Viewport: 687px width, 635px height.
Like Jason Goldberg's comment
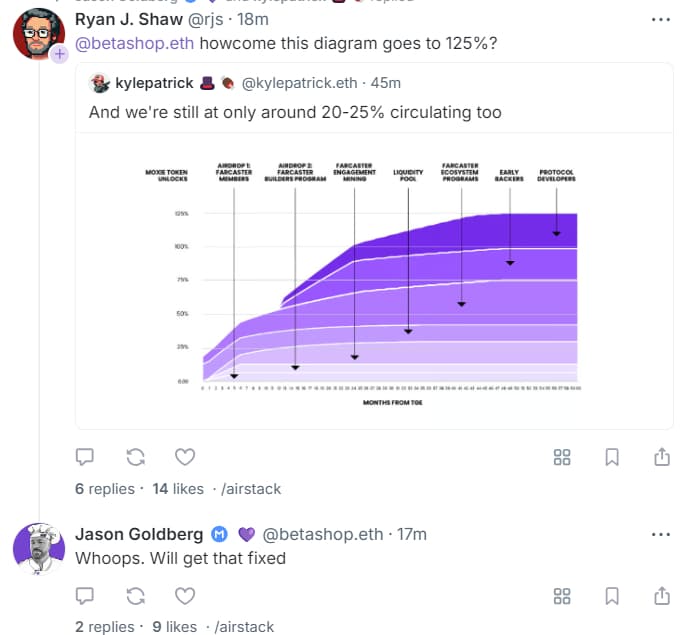click(x=185, y=596)
